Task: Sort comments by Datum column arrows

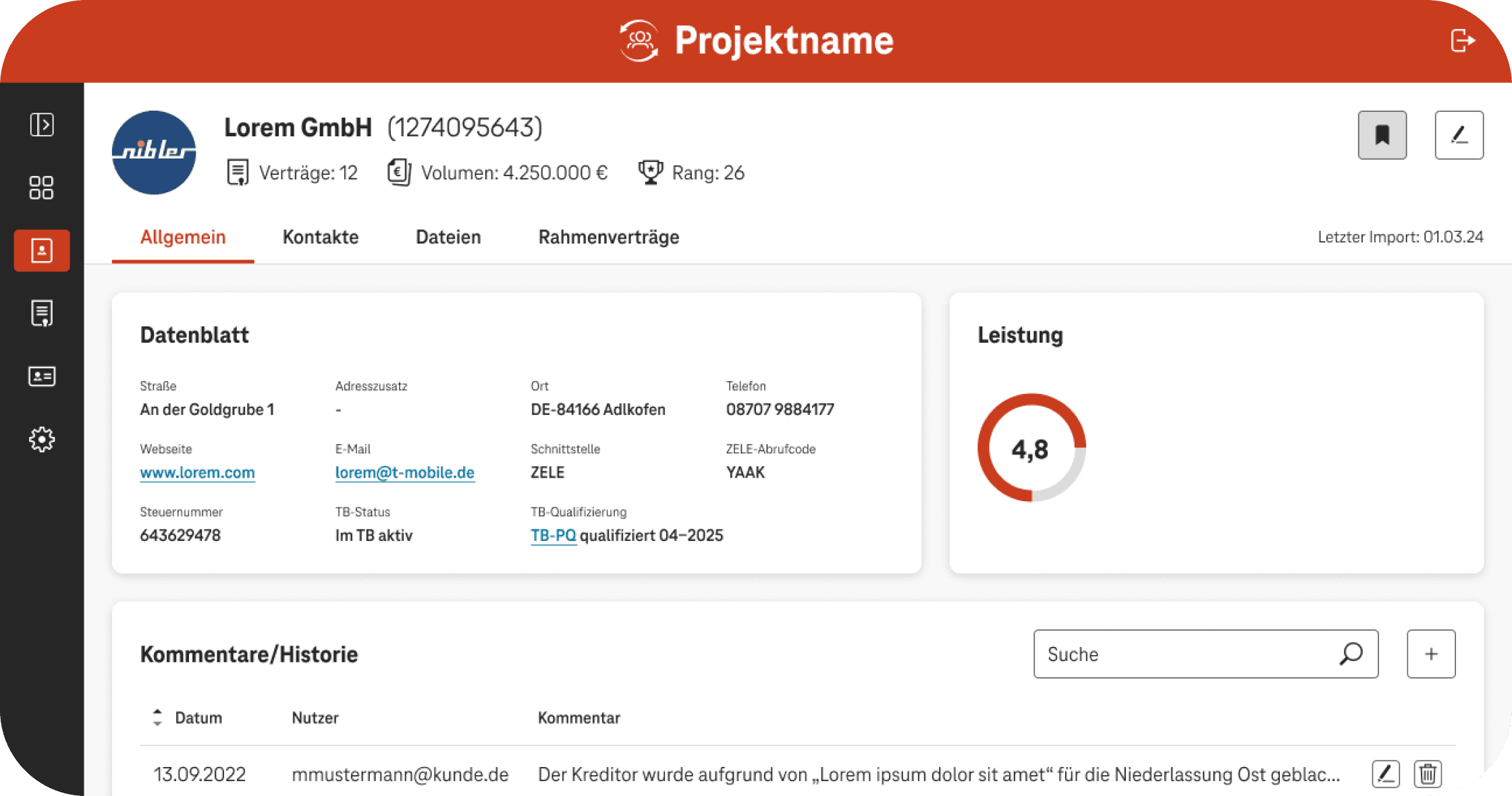Action: [x=157, y=718]
